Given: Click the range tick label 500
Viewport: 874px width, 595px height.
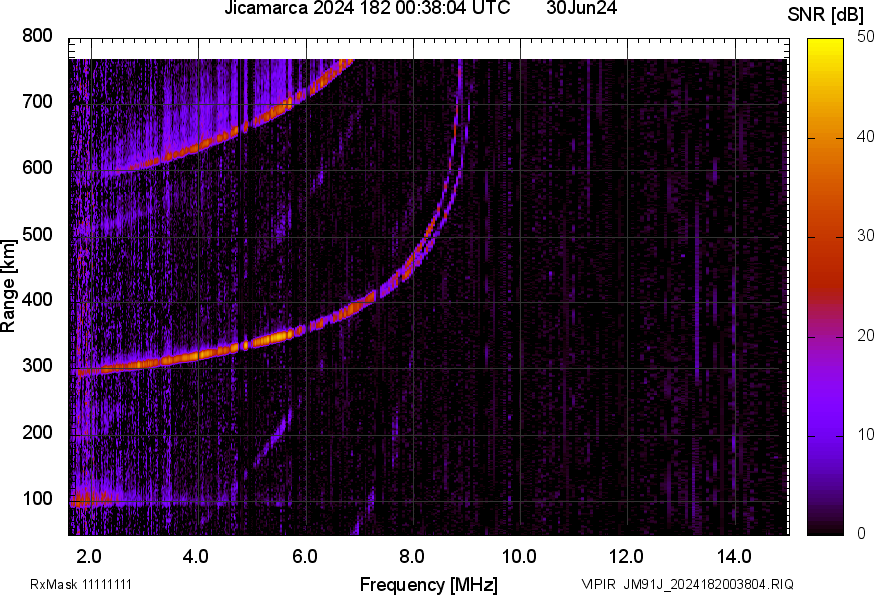Looking at the screenshot, I should (x=37, y=234).
